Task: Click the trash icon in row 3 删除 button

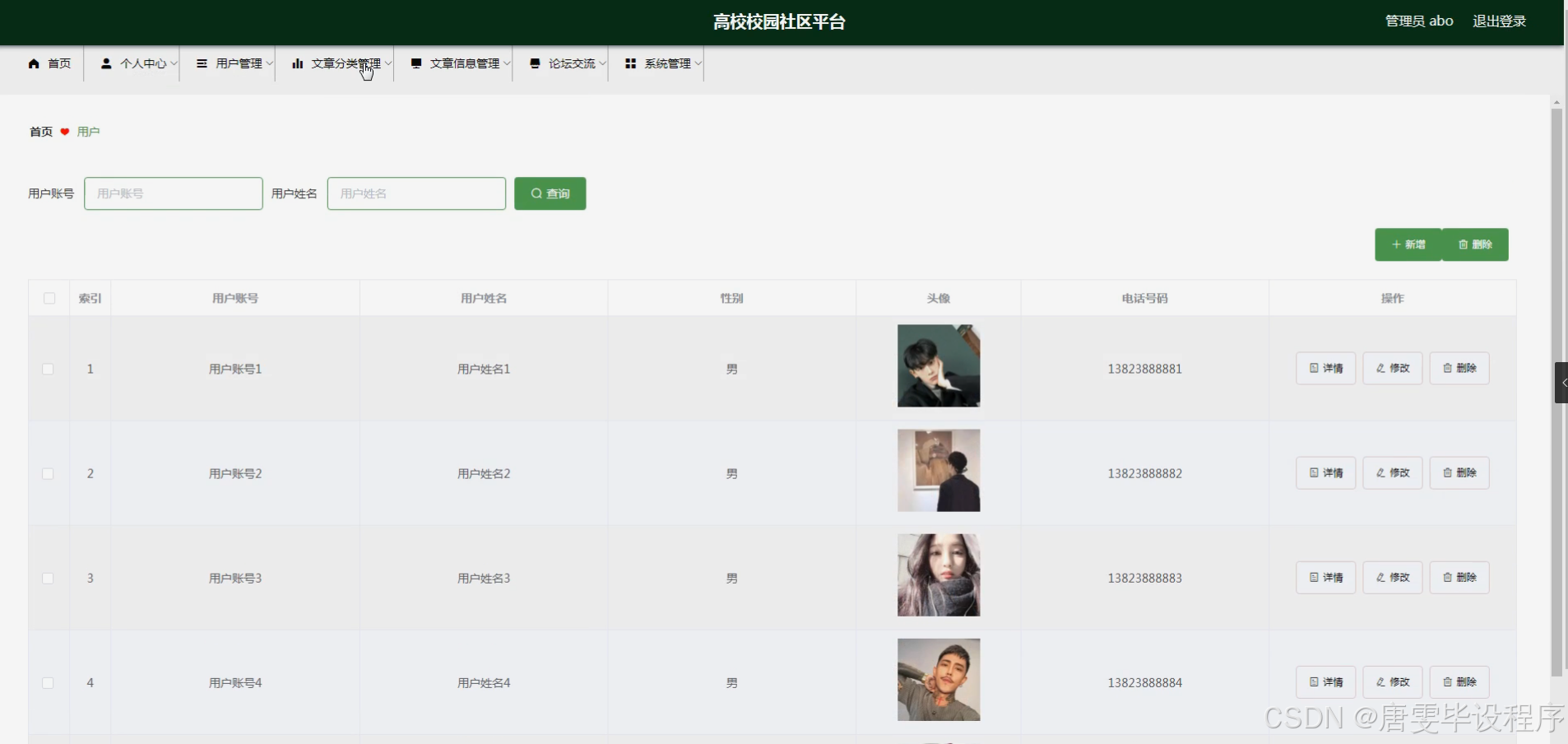Action: click(1447, 577)
